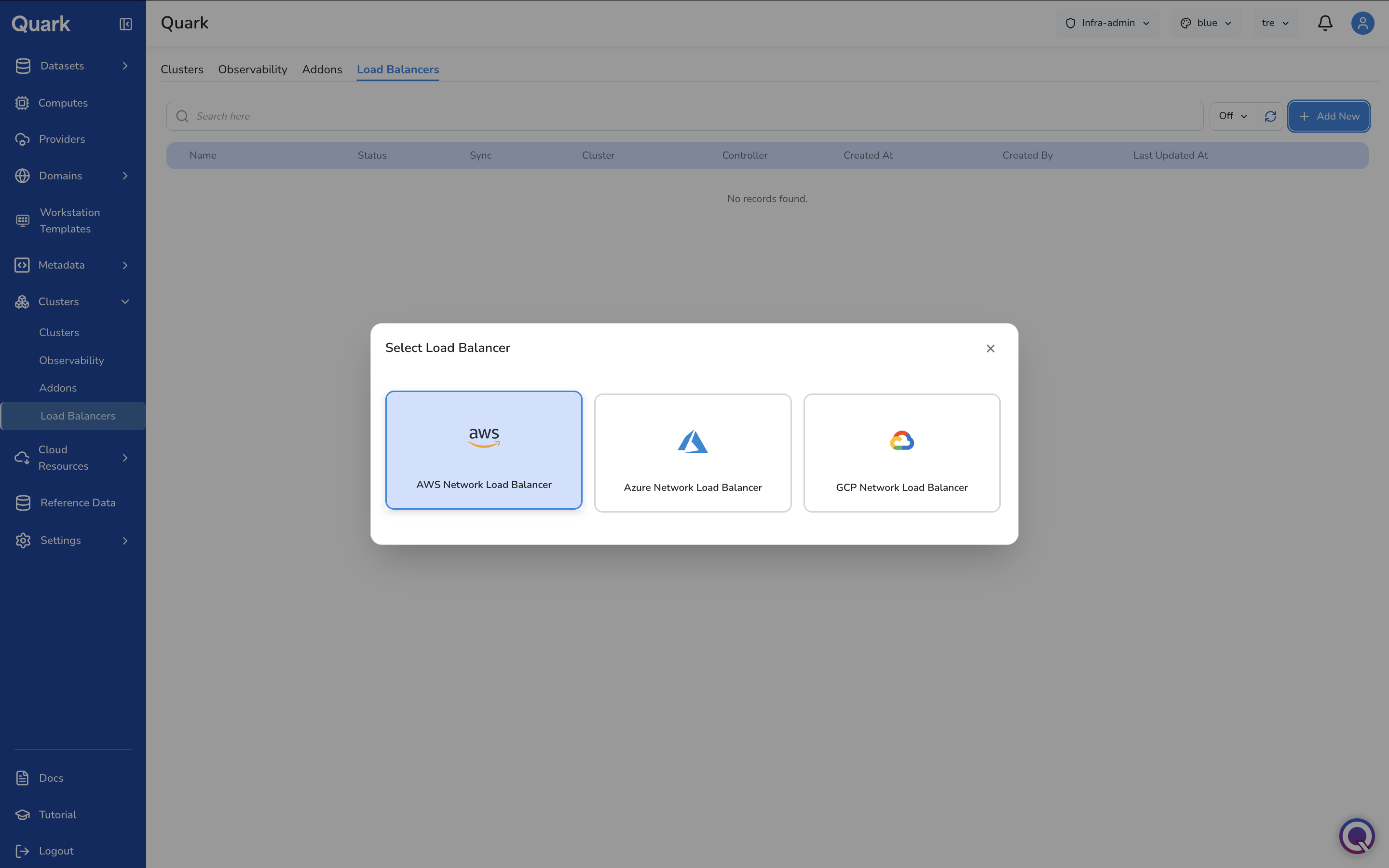Click the Metadata code icon
The width and height of the screenshot is (1389, 868).
(22, 265)
